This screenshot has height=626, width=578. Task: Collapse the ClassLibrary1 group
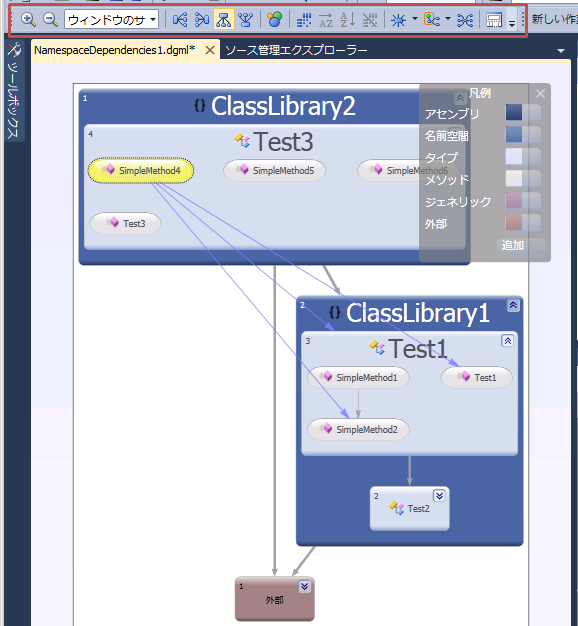coord(513,305)
